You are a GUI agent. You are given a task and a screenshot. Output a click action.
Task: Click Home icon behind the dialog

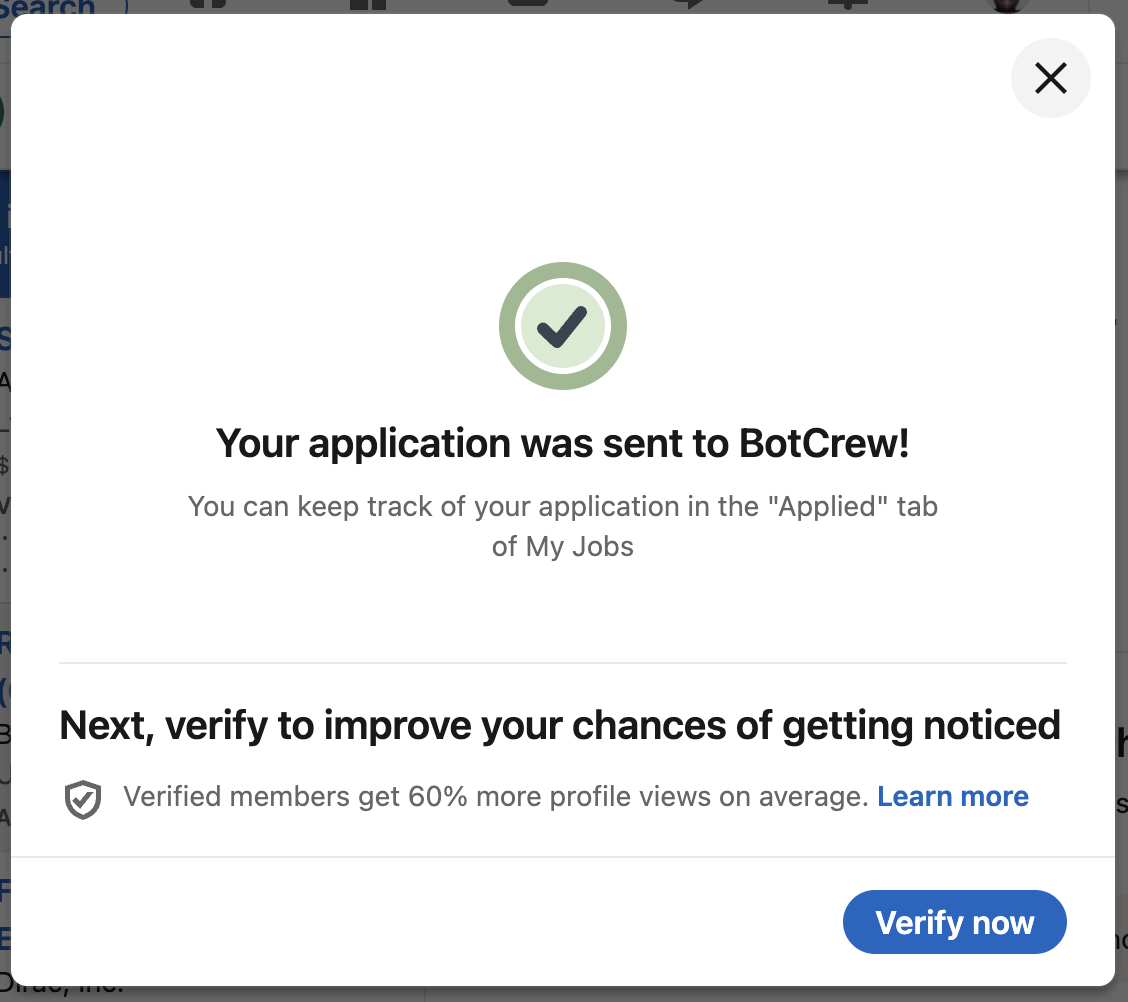pyautogui.click(x=209, y=4)
